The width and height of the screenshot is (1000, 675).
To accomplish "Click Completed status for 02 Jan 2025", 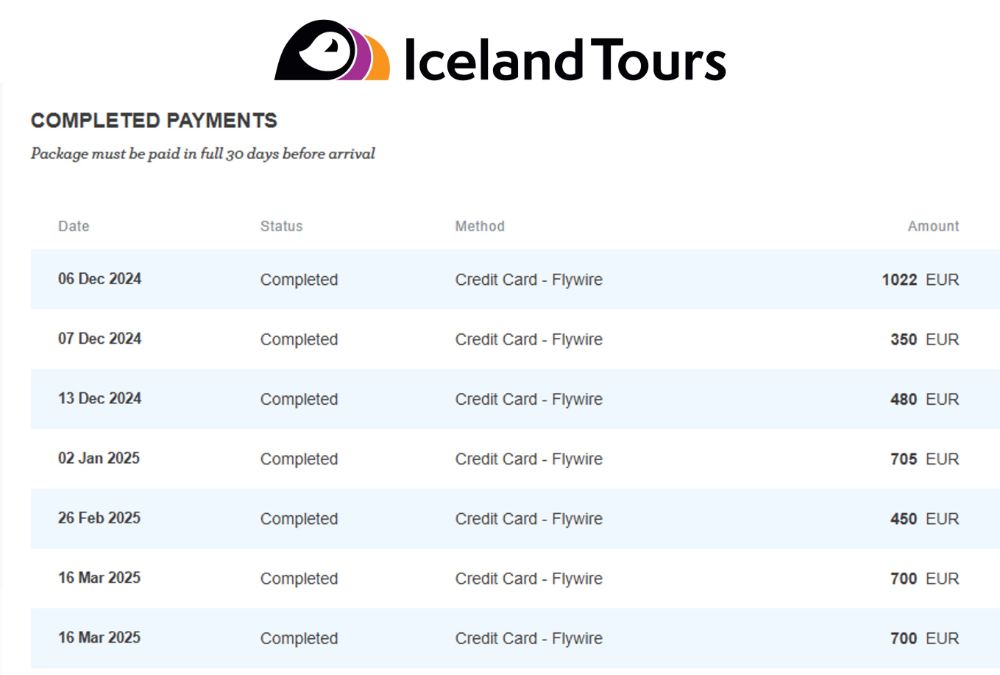I will 299,459.
